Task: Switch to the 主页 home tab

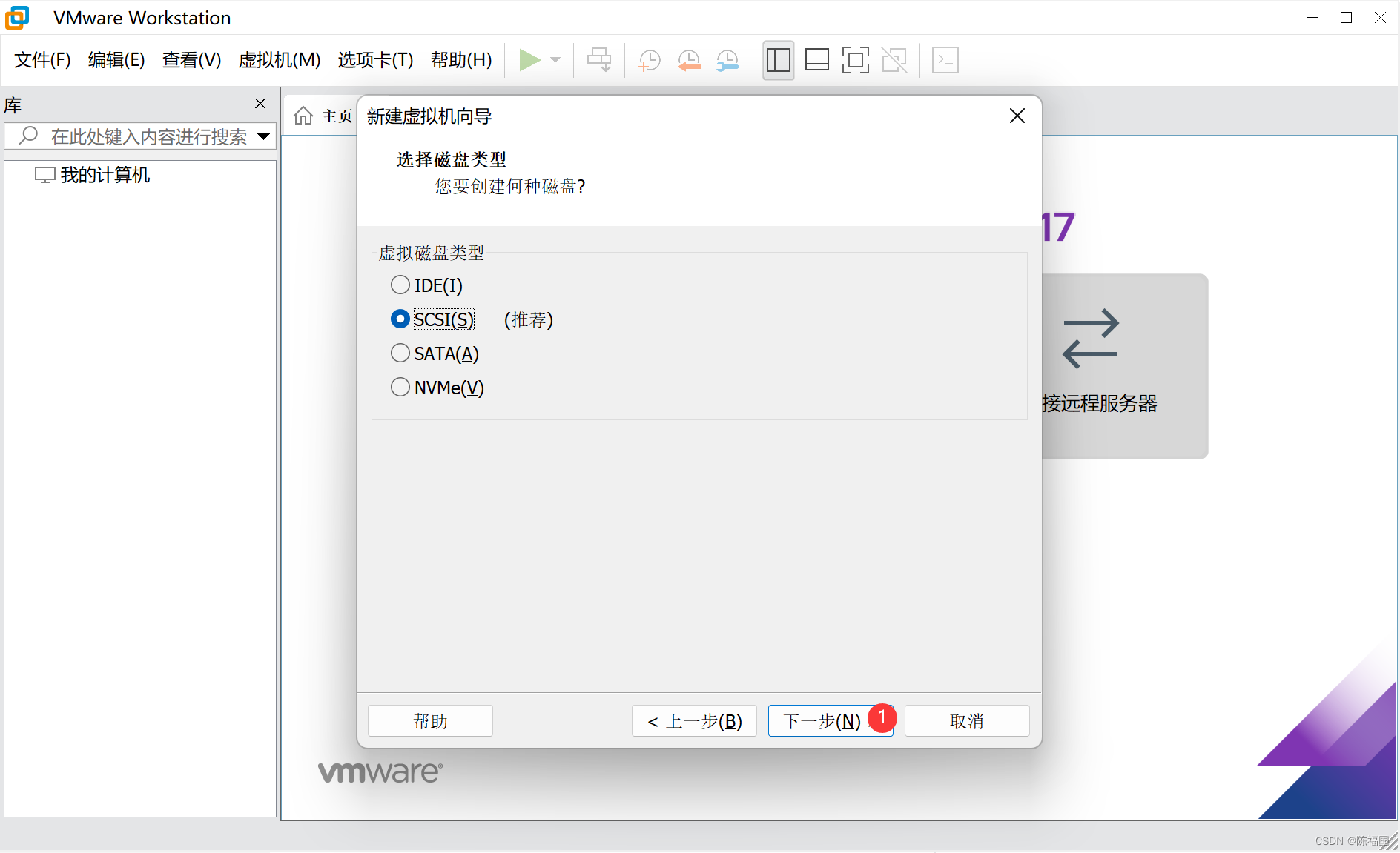Action: click(x=323, y=116)
